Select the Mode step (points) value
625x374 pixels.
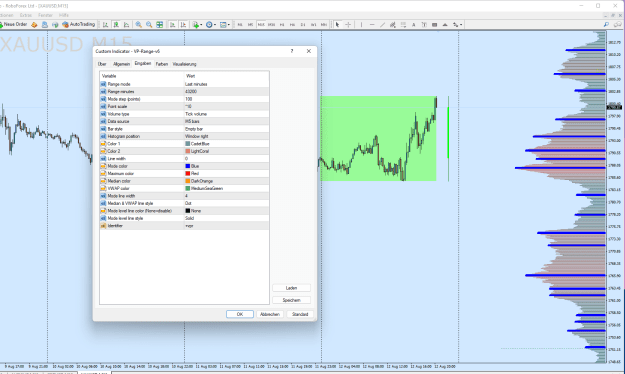[226, 99]
